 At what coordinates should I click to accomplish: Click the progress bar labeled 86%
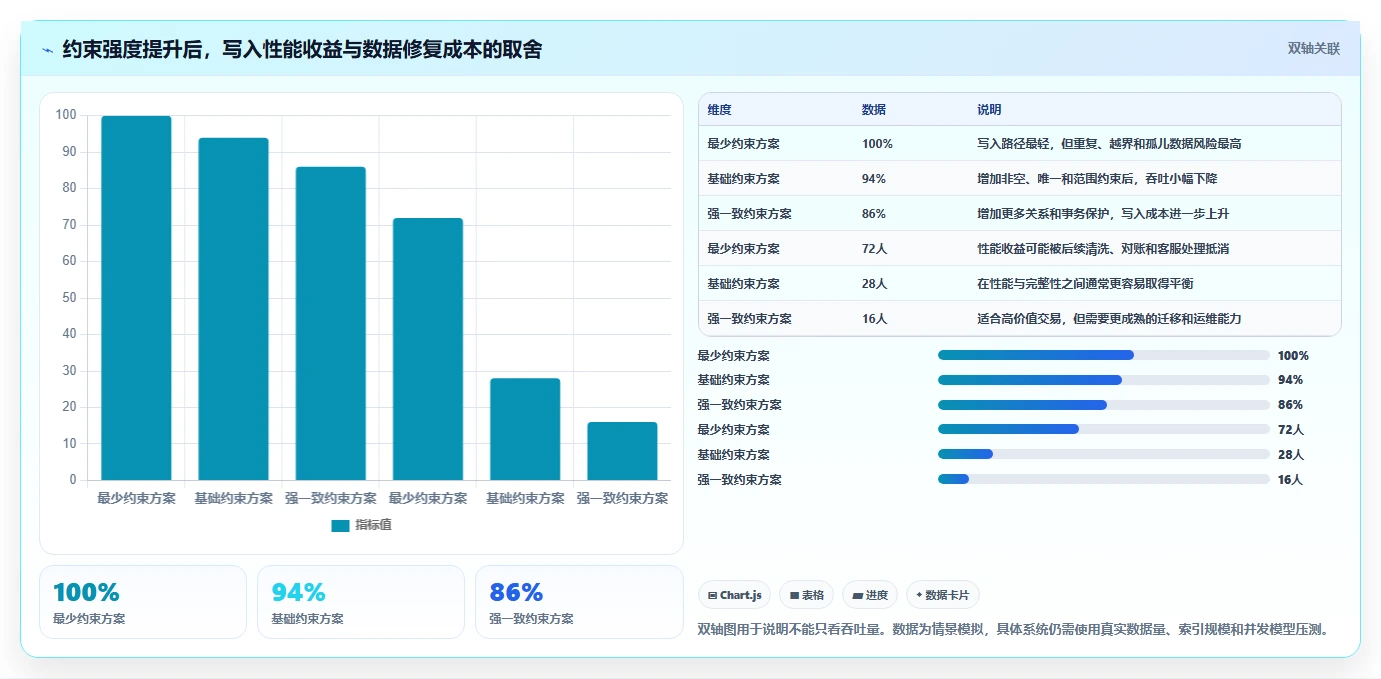pos(1104,405)
